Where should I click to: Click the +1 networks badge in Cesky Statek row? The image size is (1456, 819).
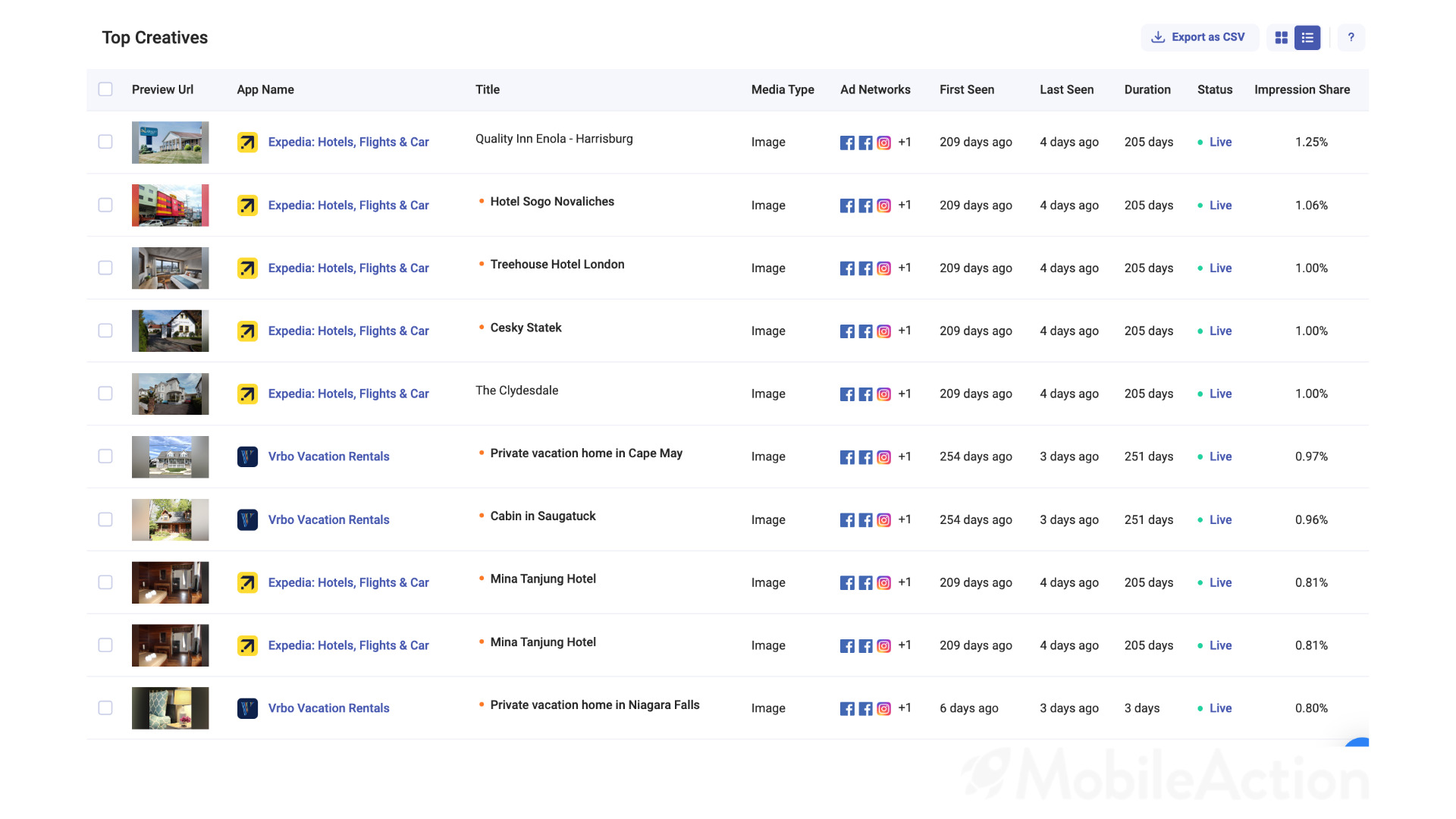(x=905, y=331)
